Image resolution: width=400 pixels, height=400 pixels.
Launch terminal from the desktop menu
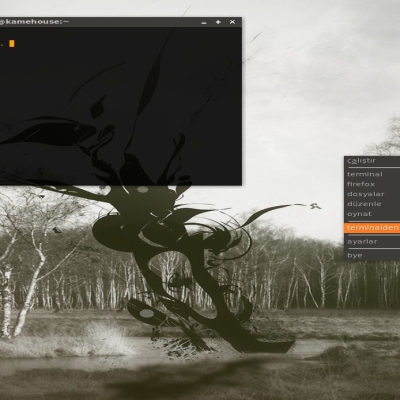tap(372, 174)
